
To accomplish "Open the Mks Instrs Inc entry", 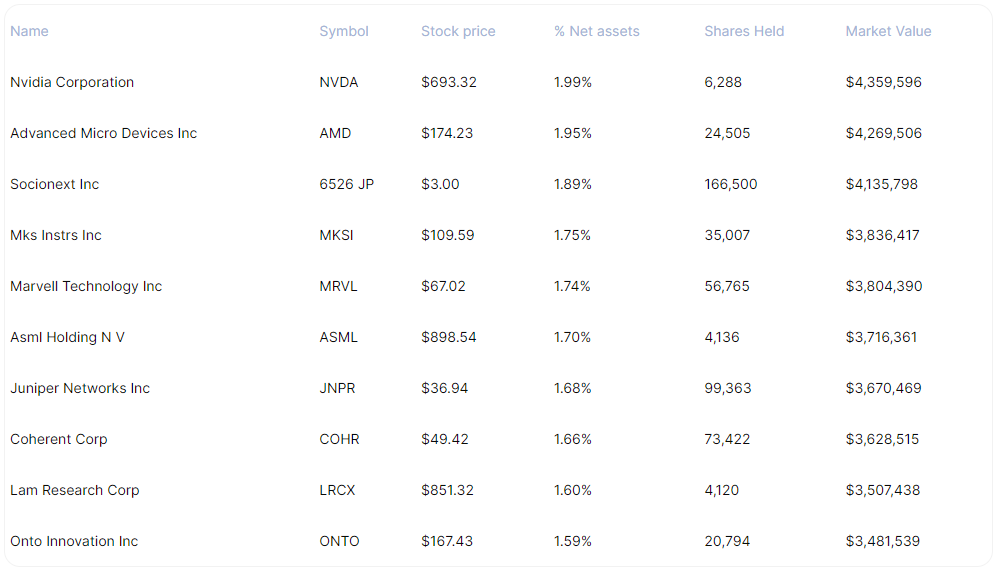I will click(56, 235).
